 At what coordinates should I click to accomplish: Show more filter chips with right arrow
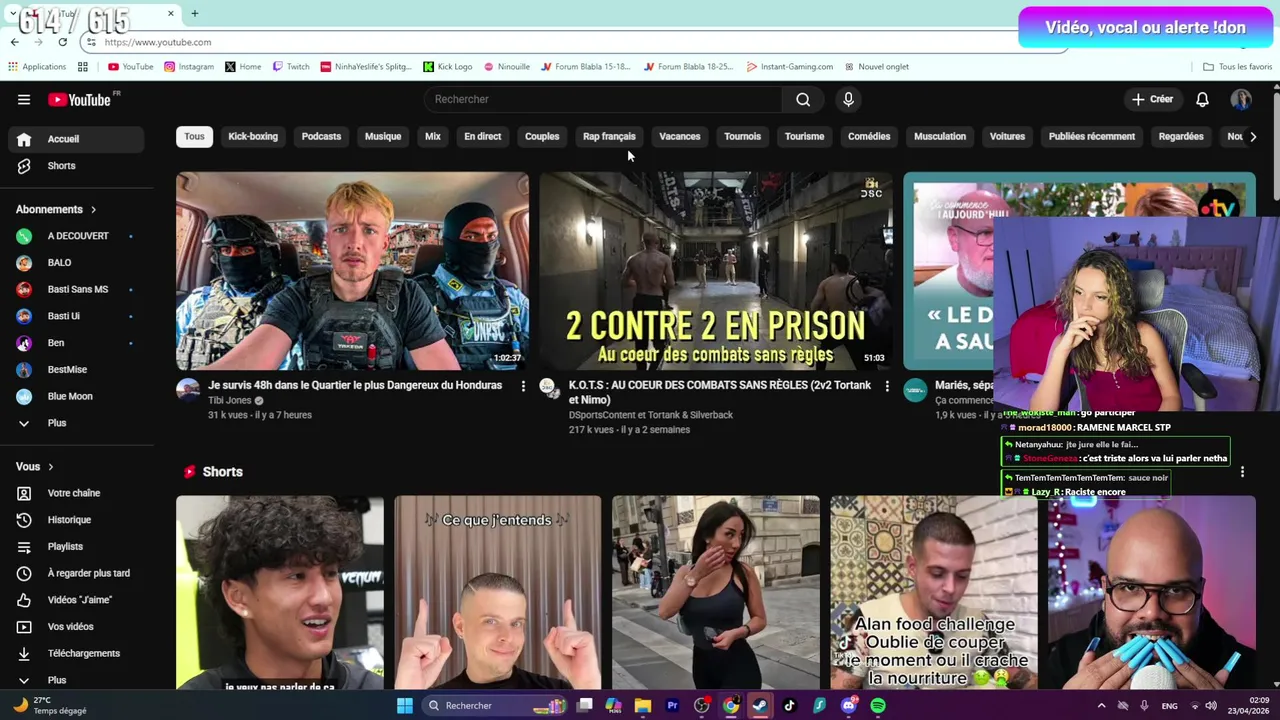(x=1252, y=136)
